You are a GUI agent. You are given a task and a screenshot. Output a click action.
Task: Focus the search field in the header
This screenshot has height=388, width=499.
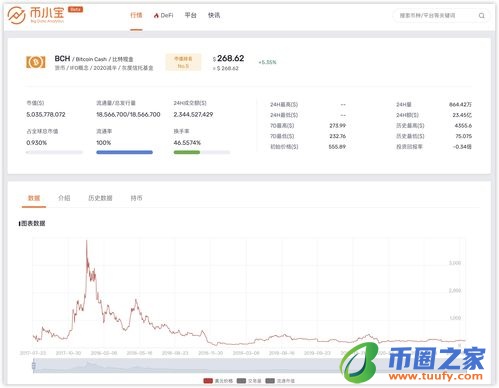point(440,15)
